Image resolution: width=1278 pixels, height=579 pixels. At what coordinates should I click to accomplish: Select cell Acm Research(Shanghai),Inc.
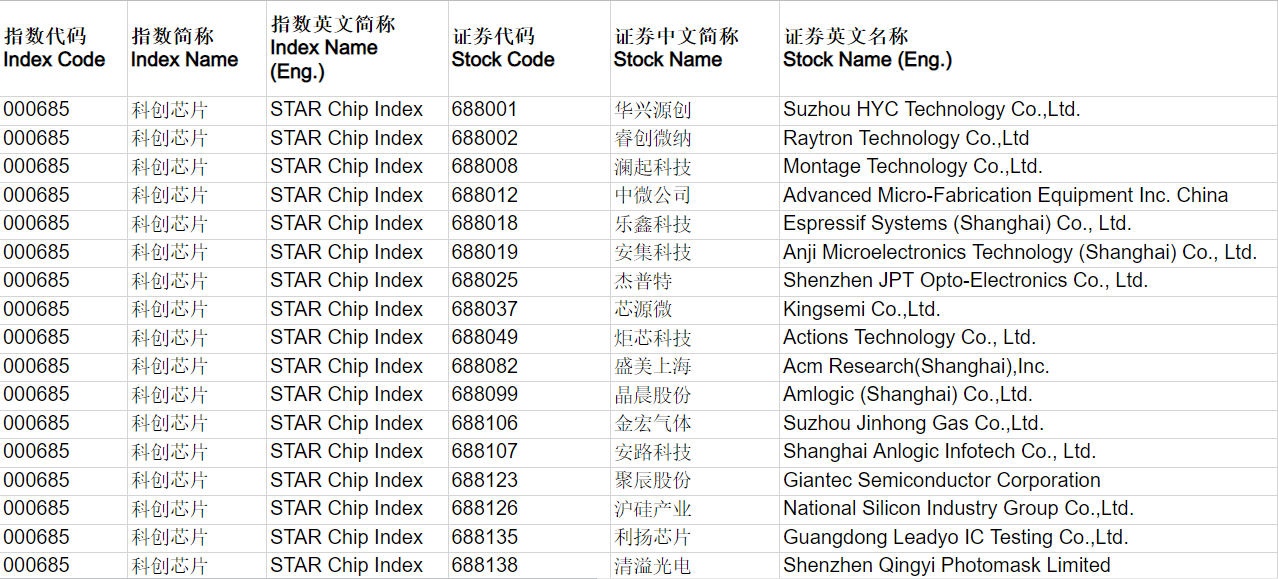pos(1029,366)
